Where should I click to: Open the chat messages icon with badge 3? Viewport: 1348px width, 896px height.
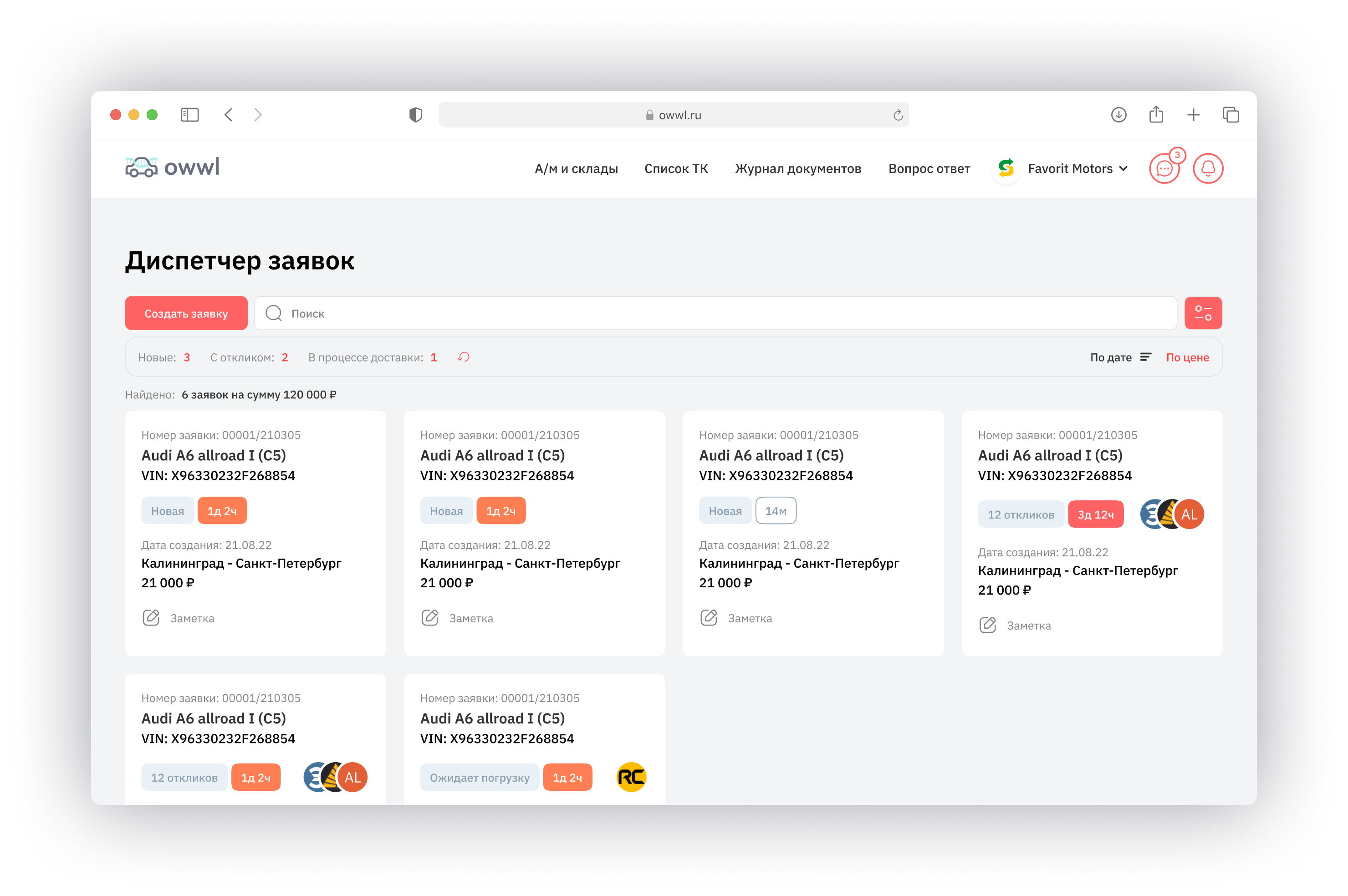[x=1164, y=168]
